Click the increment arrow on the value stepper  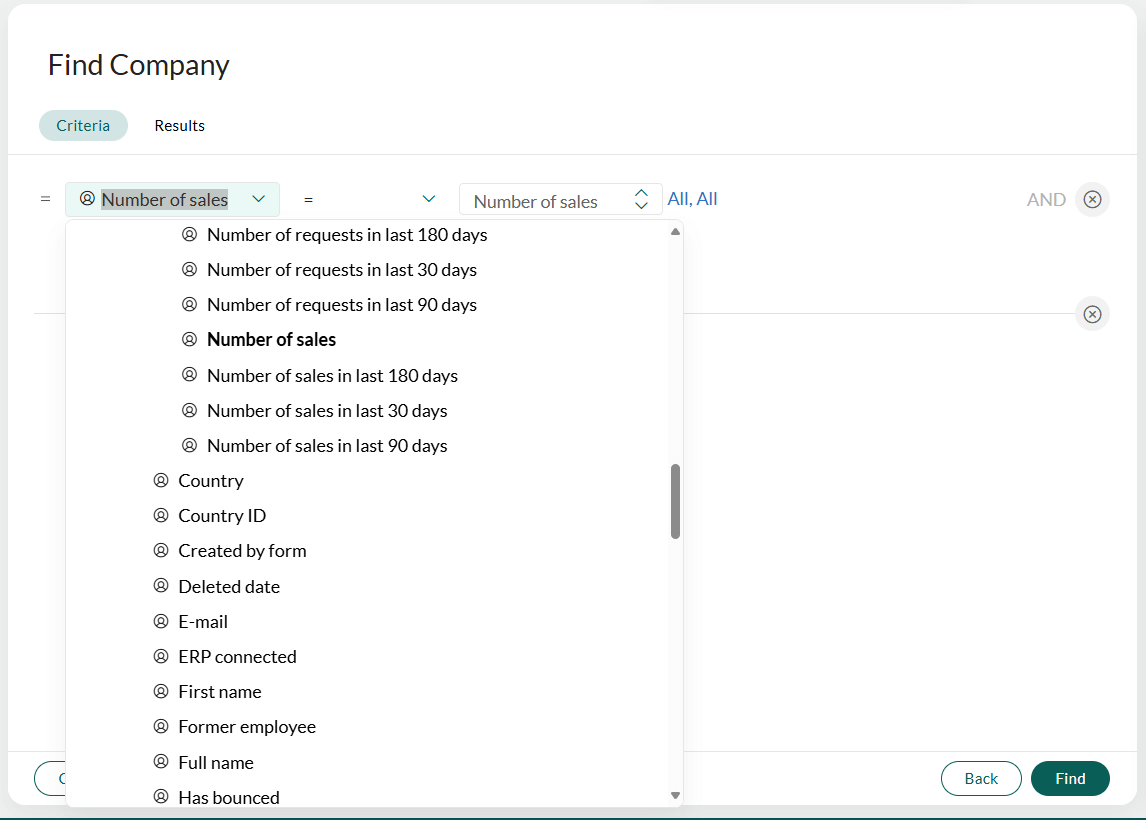coord(641,194)
